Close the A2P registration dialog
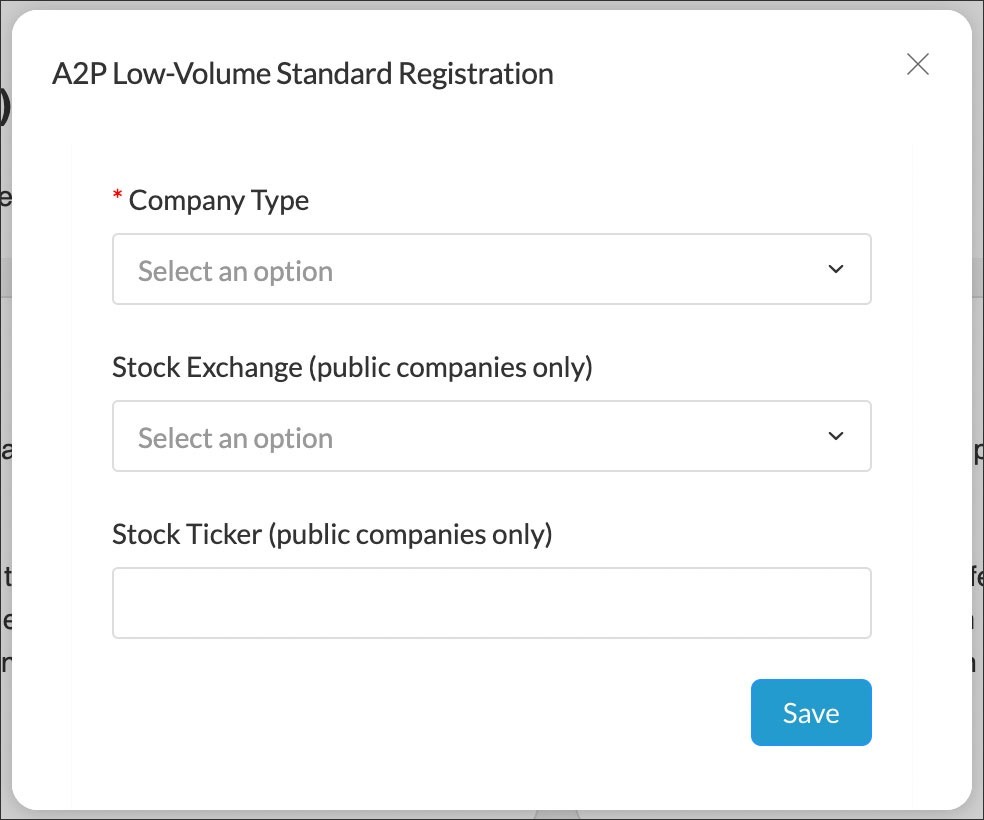This screenshot has width=984, height=820. tap(917, 65)
